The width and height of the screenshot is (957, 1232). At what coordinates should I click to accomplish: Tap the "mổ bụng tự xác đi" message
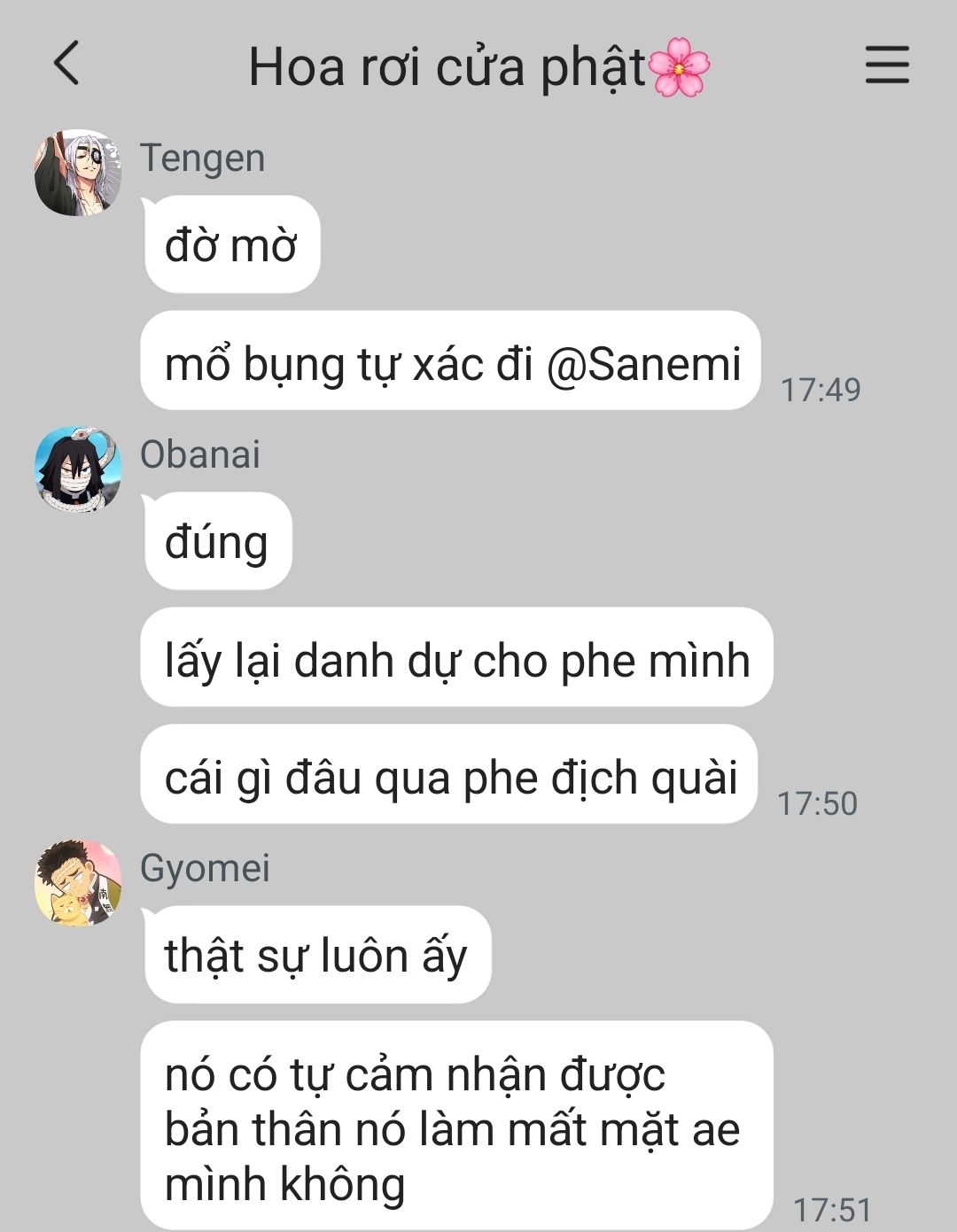[x=450, y=360]
